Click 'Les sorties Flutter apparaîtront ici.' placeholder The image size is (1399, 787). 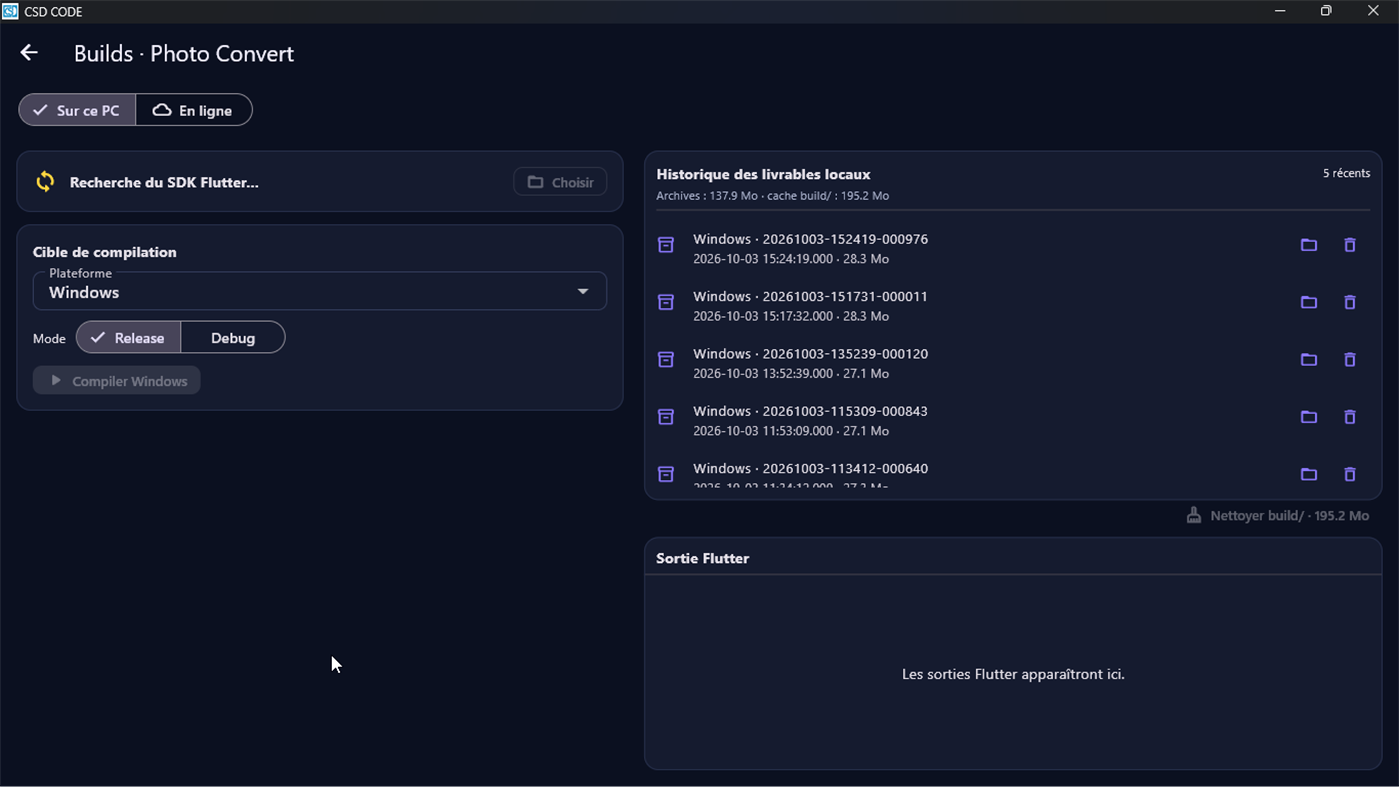tap(1013, 674)
